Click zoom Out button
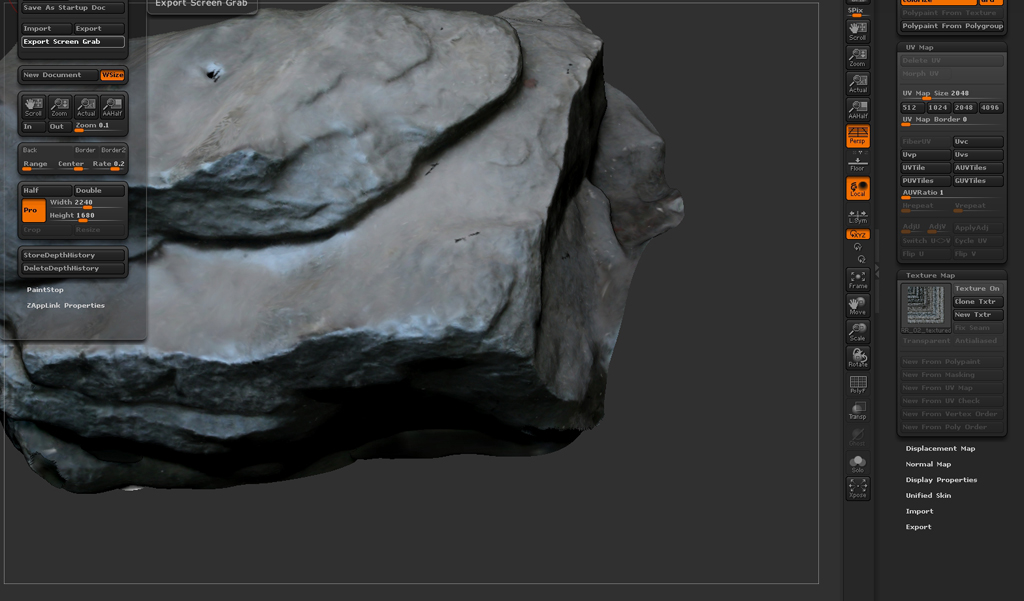The width and height of the screenshot is (1024, 601). coord(59,127)
